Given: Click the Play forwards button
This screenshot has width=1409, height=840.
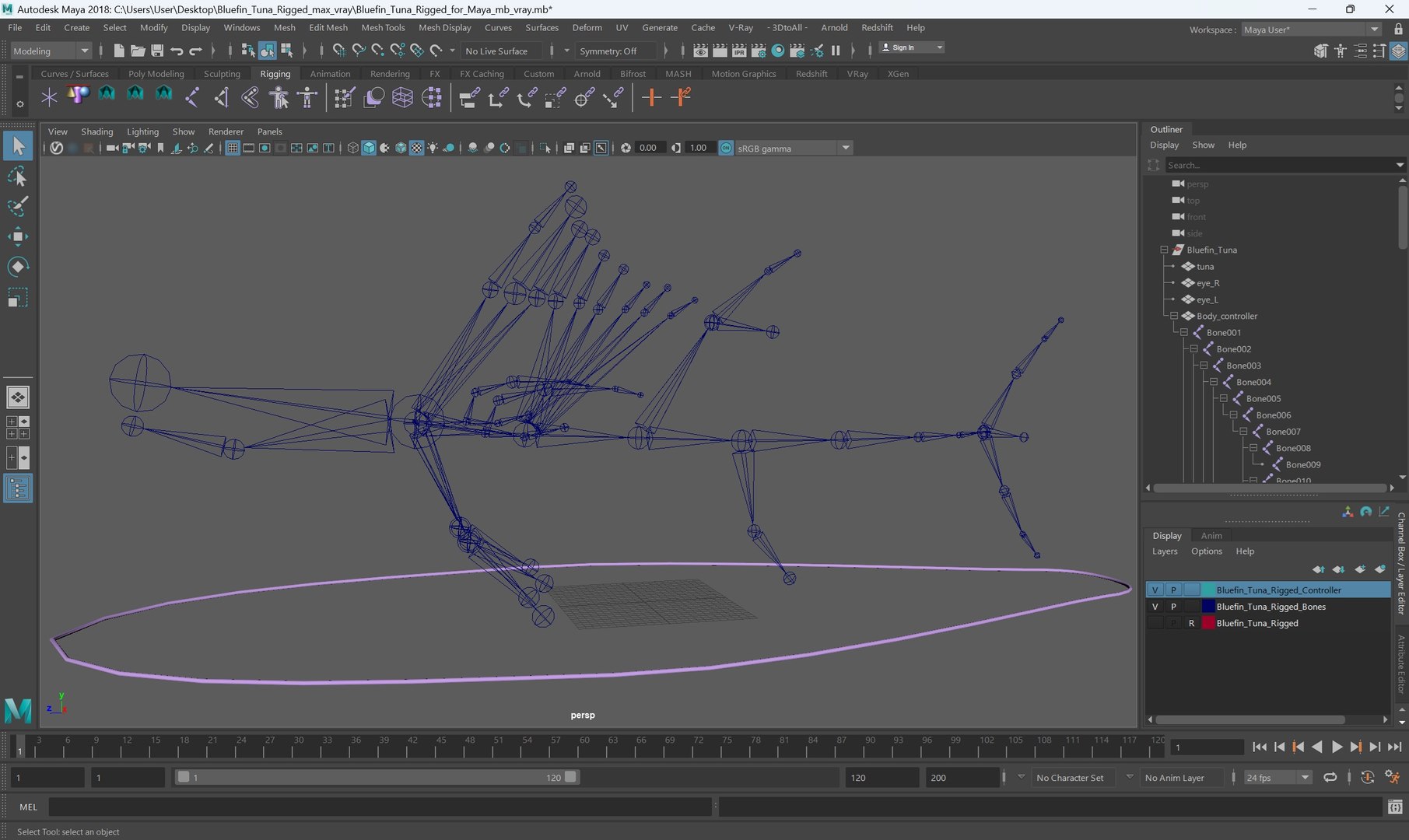Looking at the screenshot, I should pyautogui.click(x=1337, y=747).
